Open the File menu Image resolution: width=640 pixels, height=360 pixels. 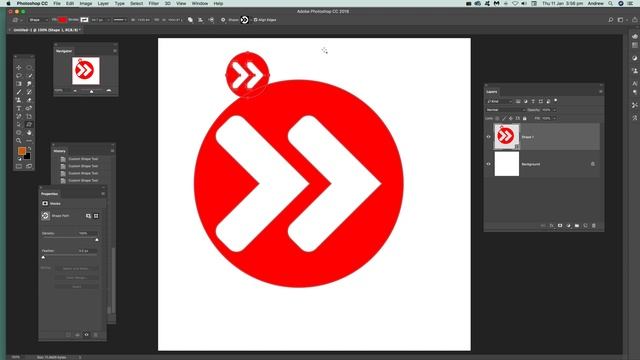click(x=57, y=3)
